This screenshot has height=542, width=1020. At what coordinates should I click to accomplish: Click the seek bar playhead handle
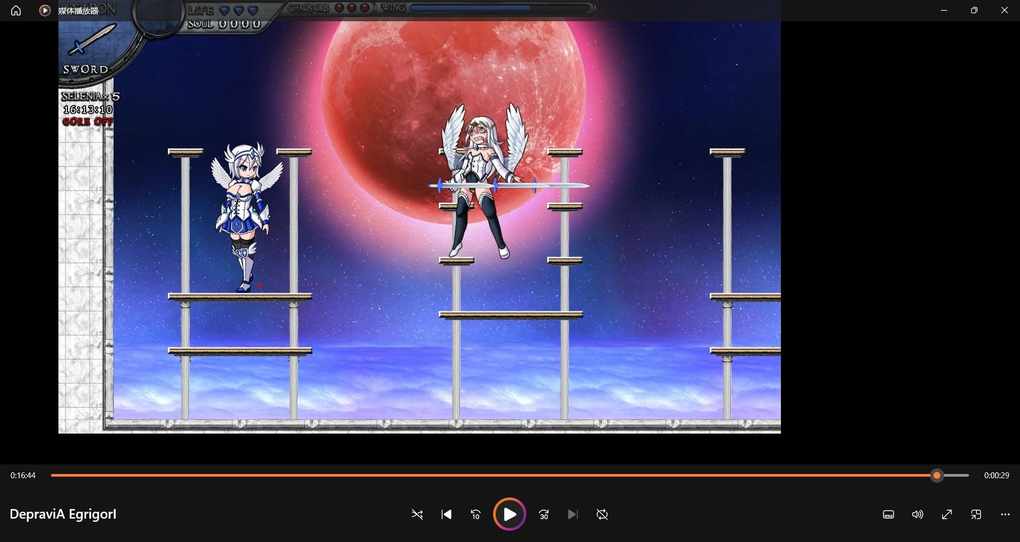(x=937, y=475)
